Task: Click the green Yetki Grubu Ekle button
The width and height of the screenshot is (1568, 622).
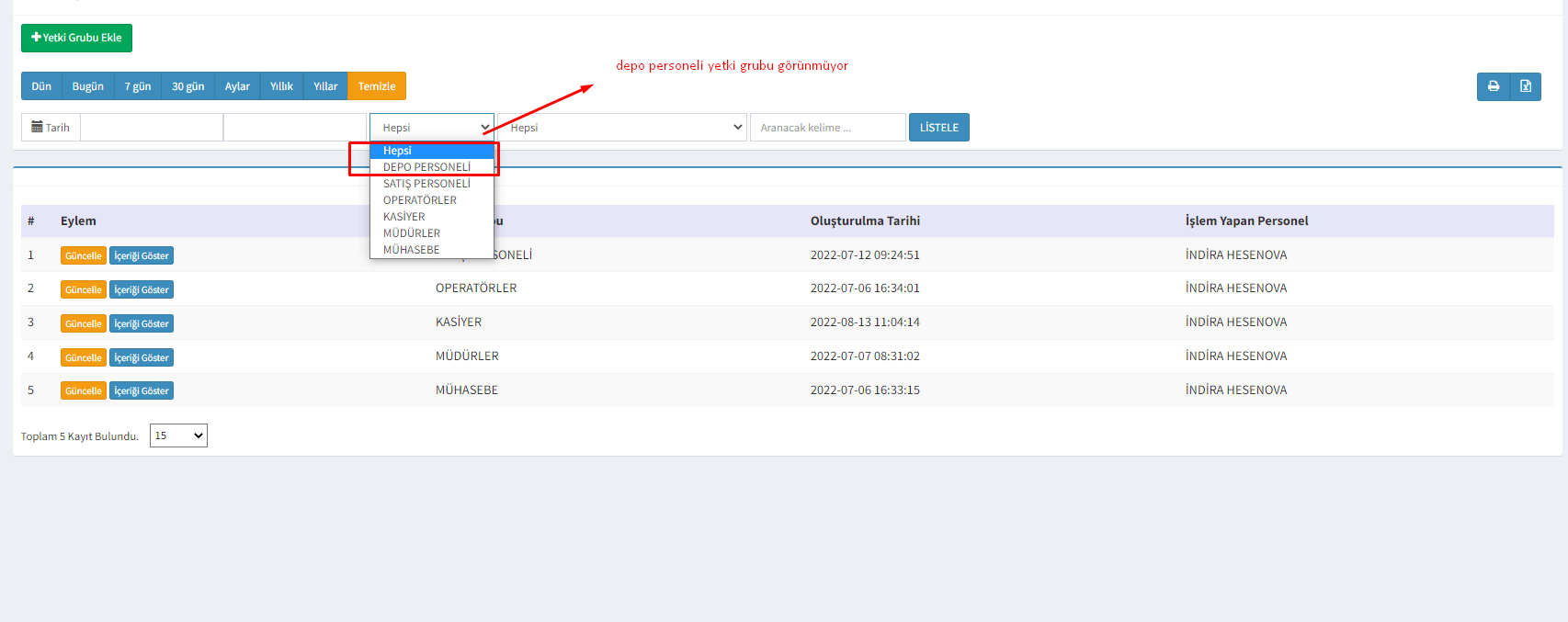Action: pos(76,38)
